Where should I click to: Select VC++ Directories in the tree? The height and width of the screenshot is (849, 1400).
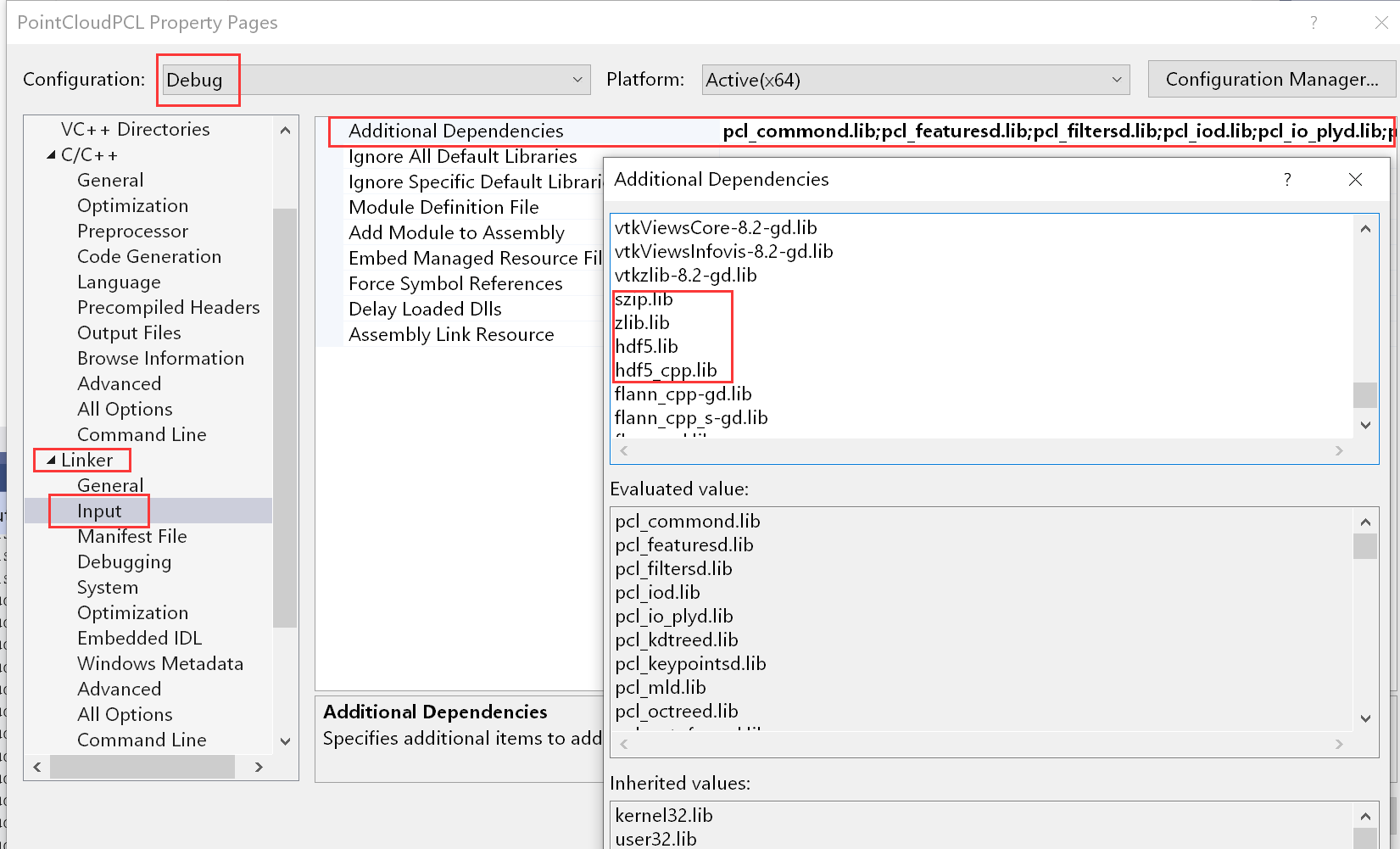(135, 129)
